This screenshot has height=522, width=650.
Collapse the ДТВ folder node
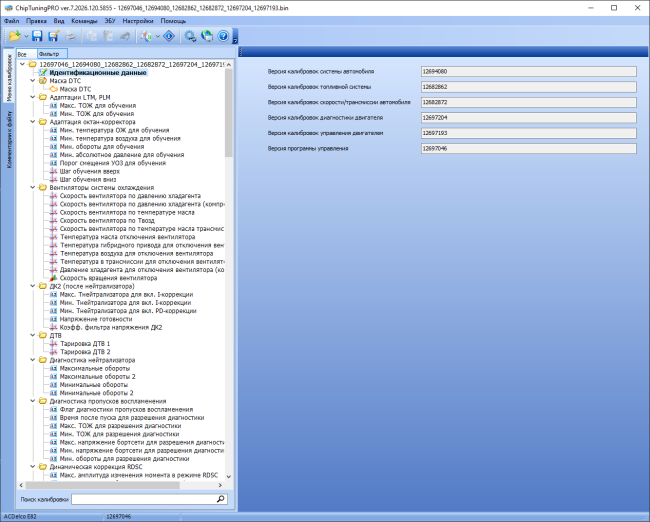pyautogui.click(x=33, y=335)
